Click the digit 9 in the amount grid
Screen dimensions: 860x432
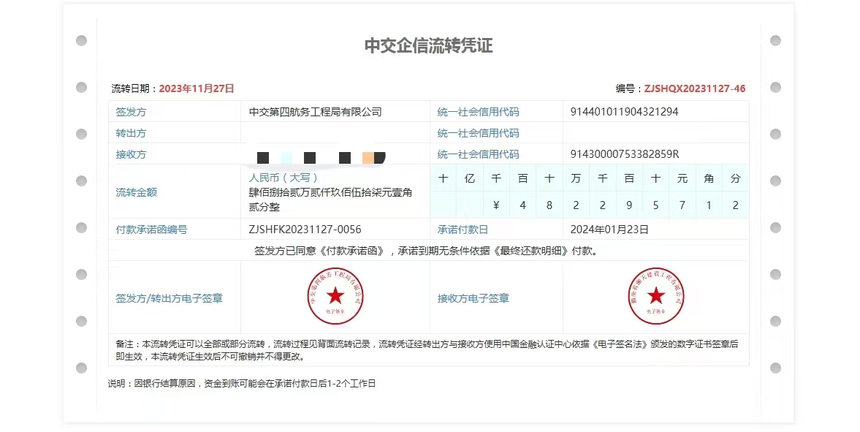(x=629, y=205)
